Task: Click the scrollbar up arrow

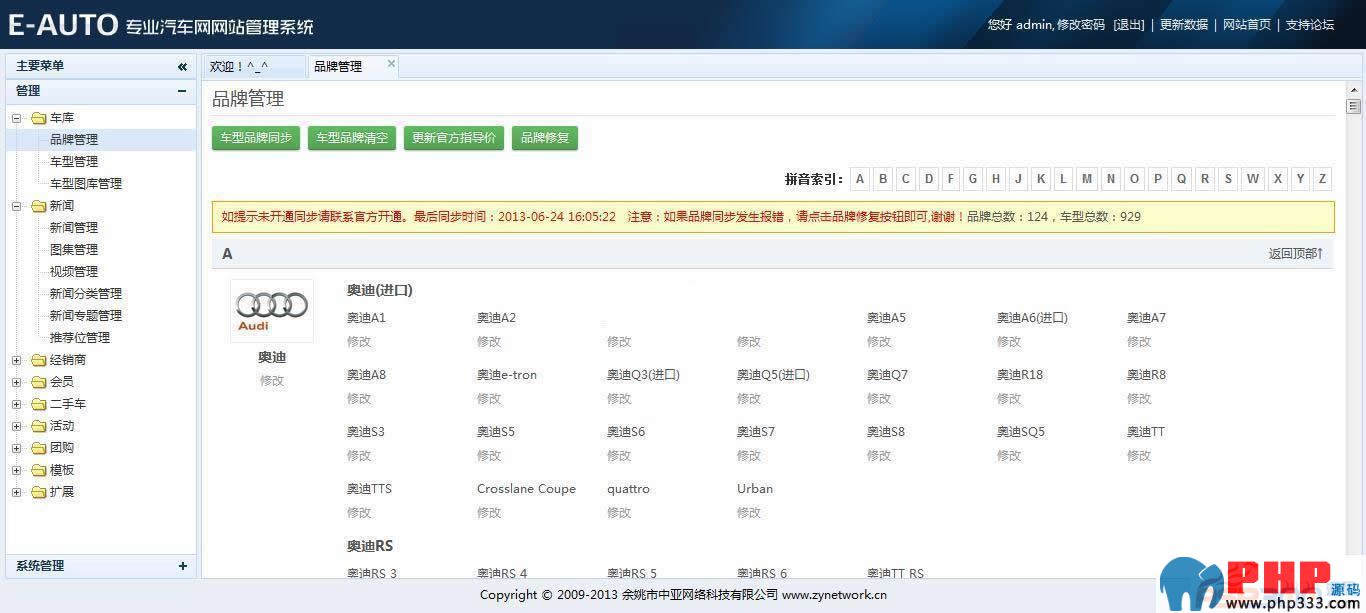Action: click(x=1354, y=91)
